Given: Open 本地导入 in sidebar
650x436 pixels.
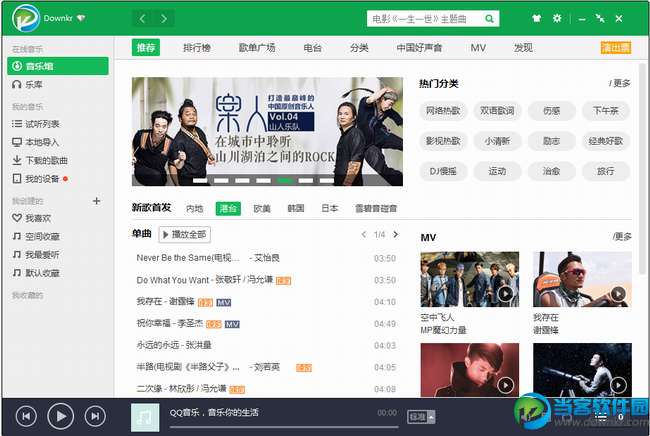Looking at the screenshot, I should (x=58, y=142).
